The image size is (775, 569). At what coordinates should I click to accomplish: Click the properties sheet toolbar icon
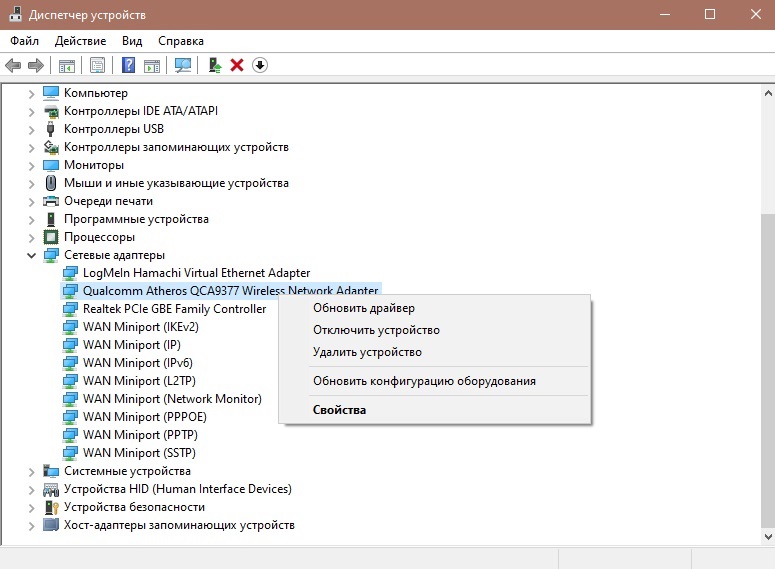click(97, 65)
